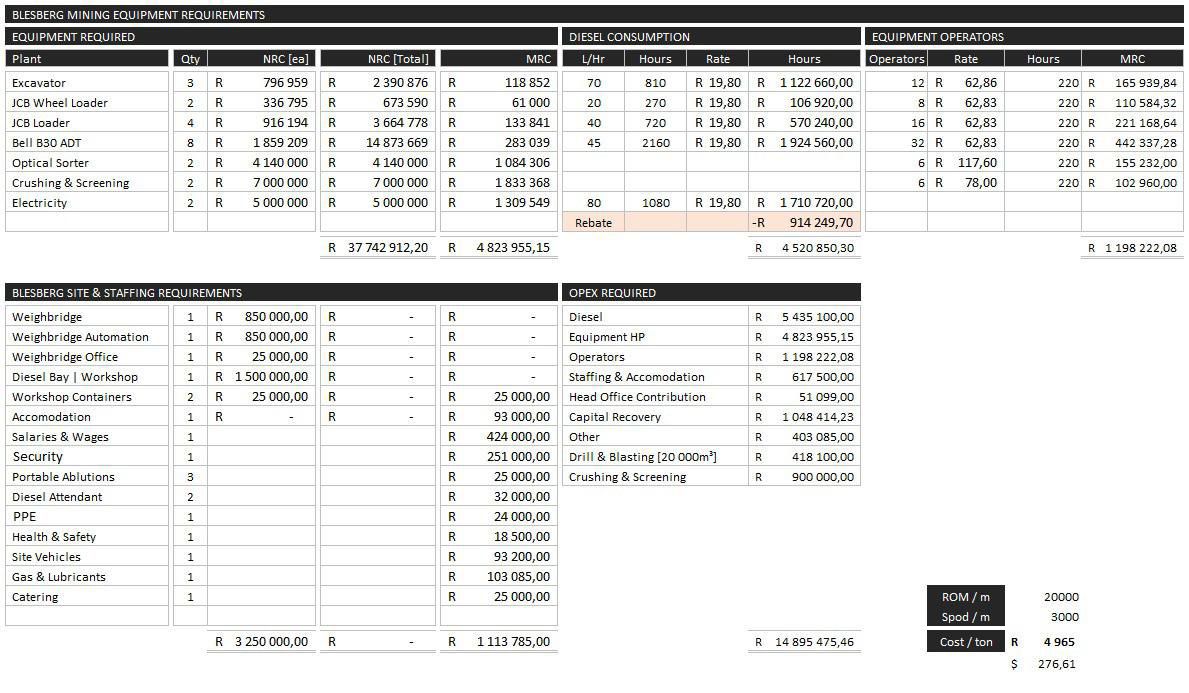Select the operators total 1 198 222,08
The height and width of the screenshot is (693, 1189).
pos(1132,248)
